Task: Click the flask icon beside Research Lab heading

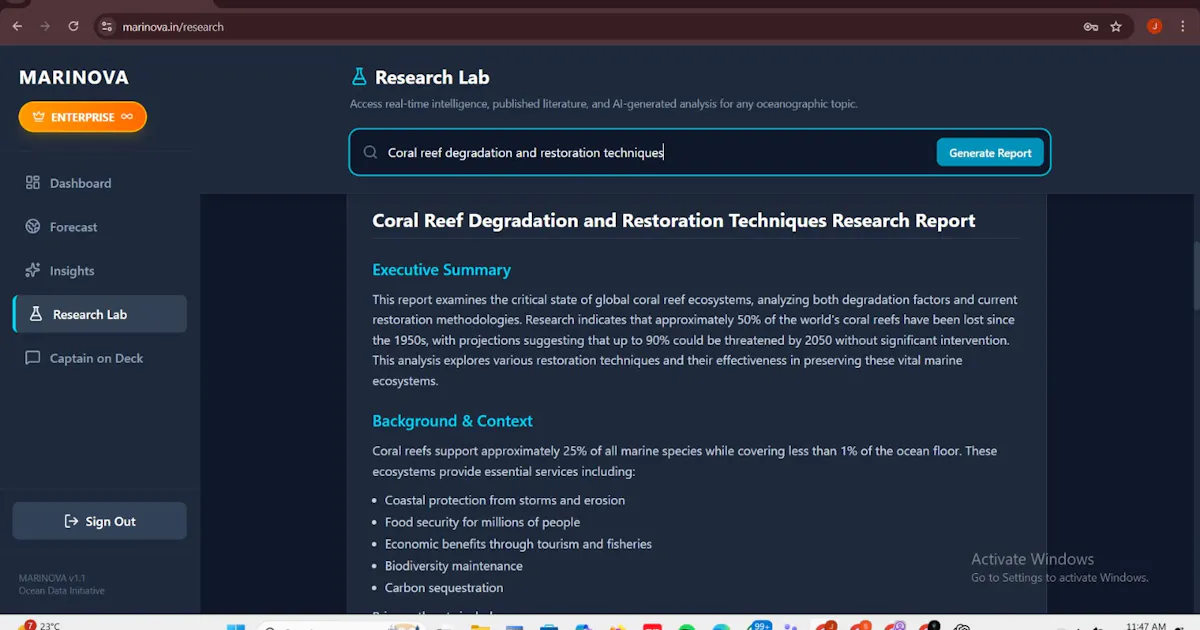Action: (359, 77)
